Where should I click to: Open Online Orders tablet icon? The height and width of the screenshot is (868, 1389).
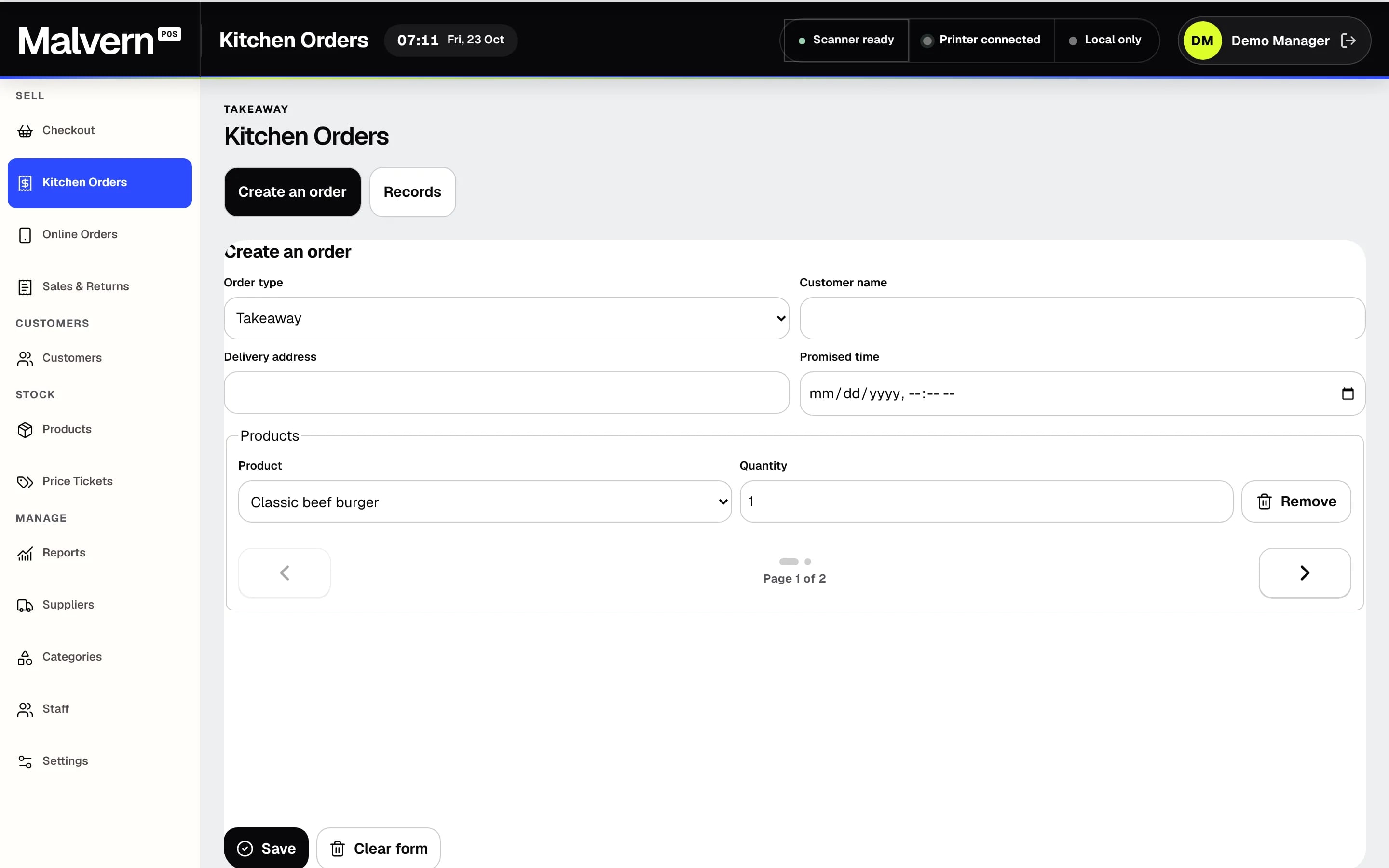(25, 235)
